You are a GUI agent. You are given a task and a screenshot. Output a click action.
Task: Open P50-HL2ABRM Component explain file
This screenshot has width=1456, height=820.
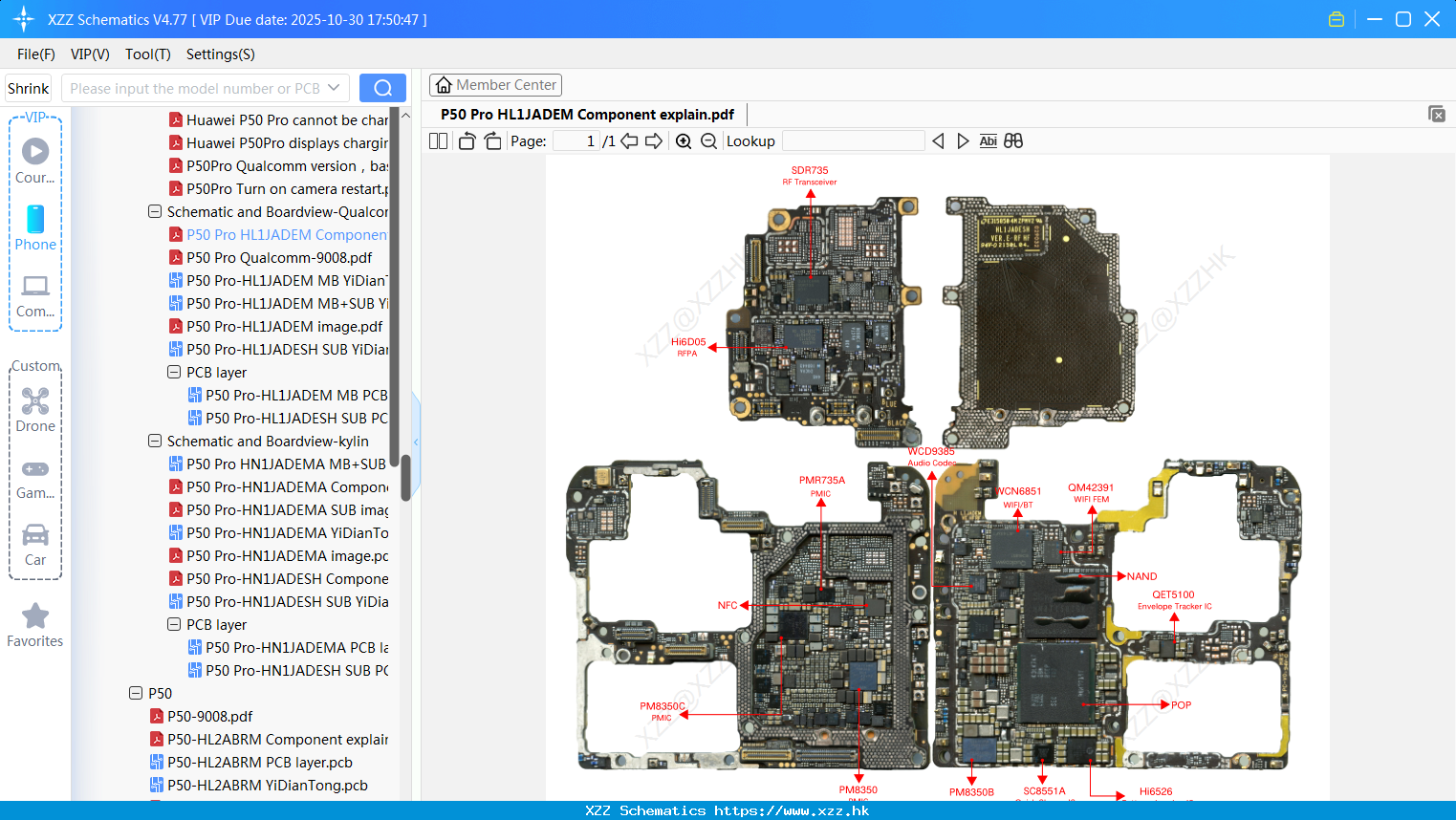[269, 739]
